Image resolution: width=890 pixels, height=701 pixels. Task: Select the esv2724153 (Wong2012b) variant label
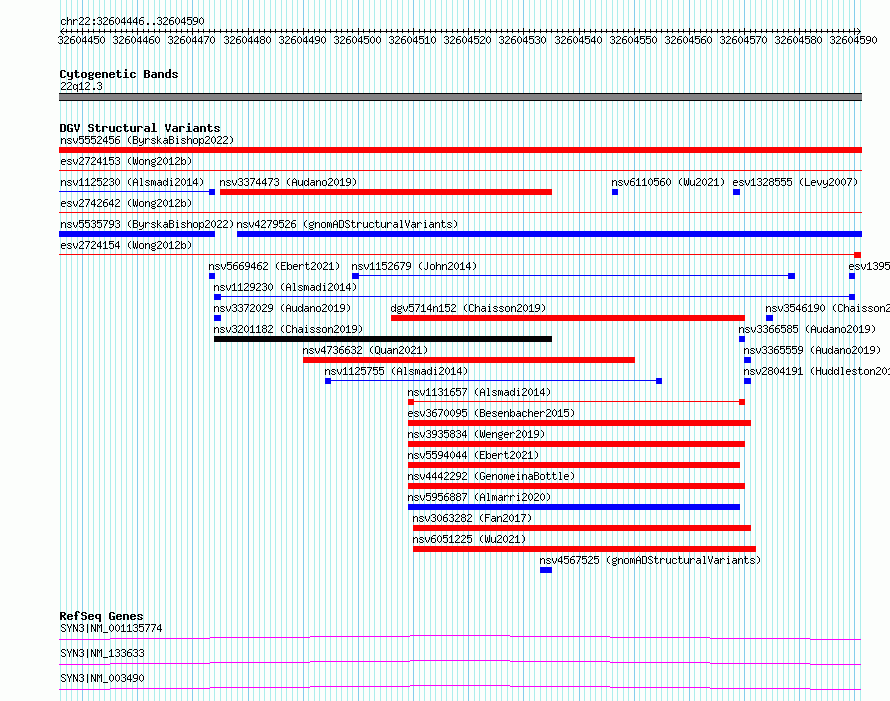coord(126,161)
